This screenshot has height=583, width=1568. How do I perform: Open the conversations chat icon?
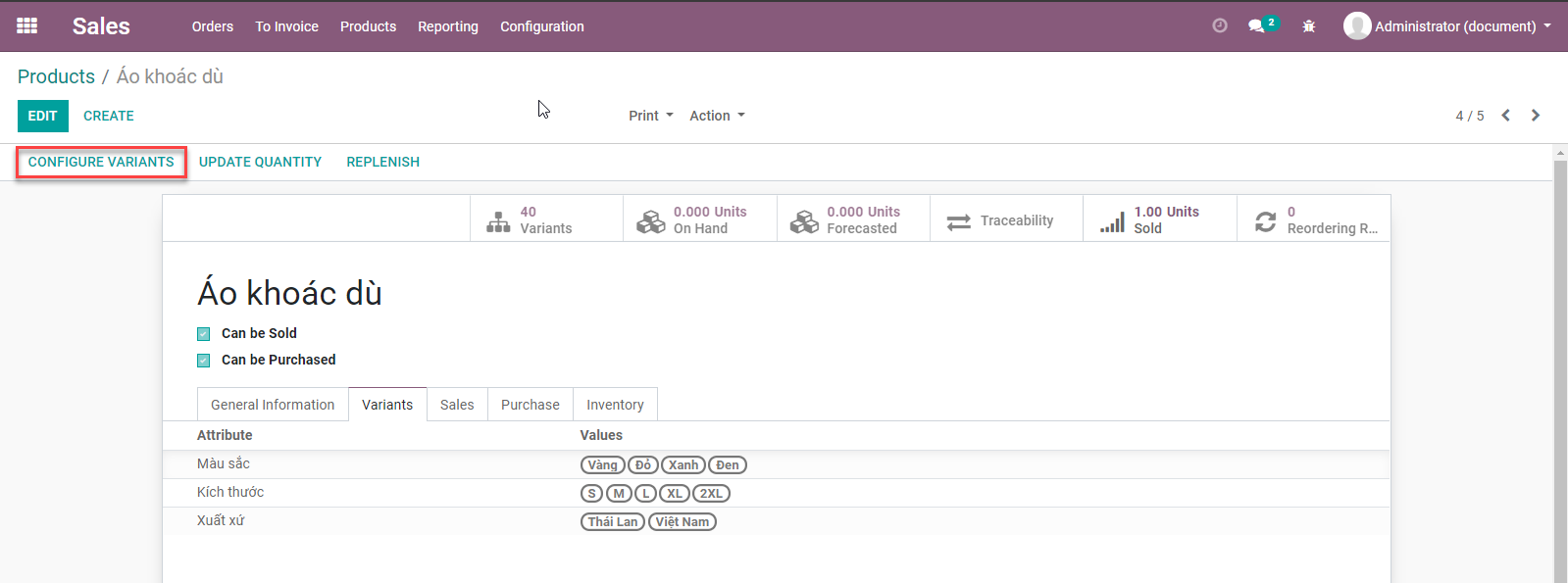tap(1256, 26)
